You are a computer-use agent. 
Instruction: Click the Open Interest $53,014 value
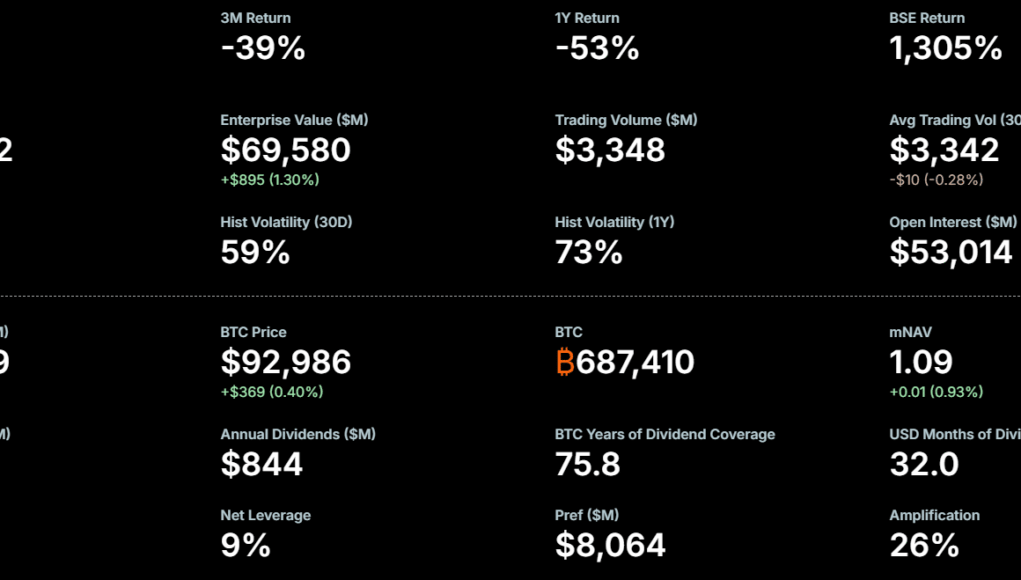951,252
